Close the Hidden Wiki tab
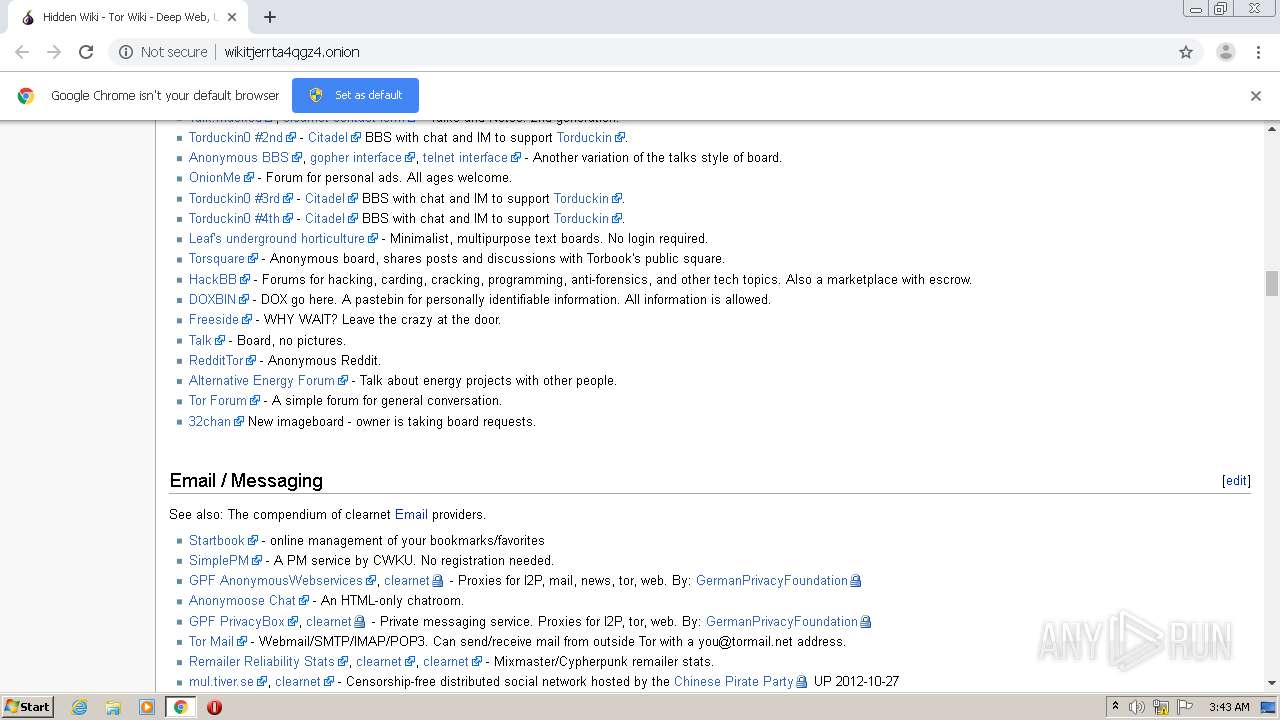The width and height of the screenshot is (1280, 720). click(232, 17)
